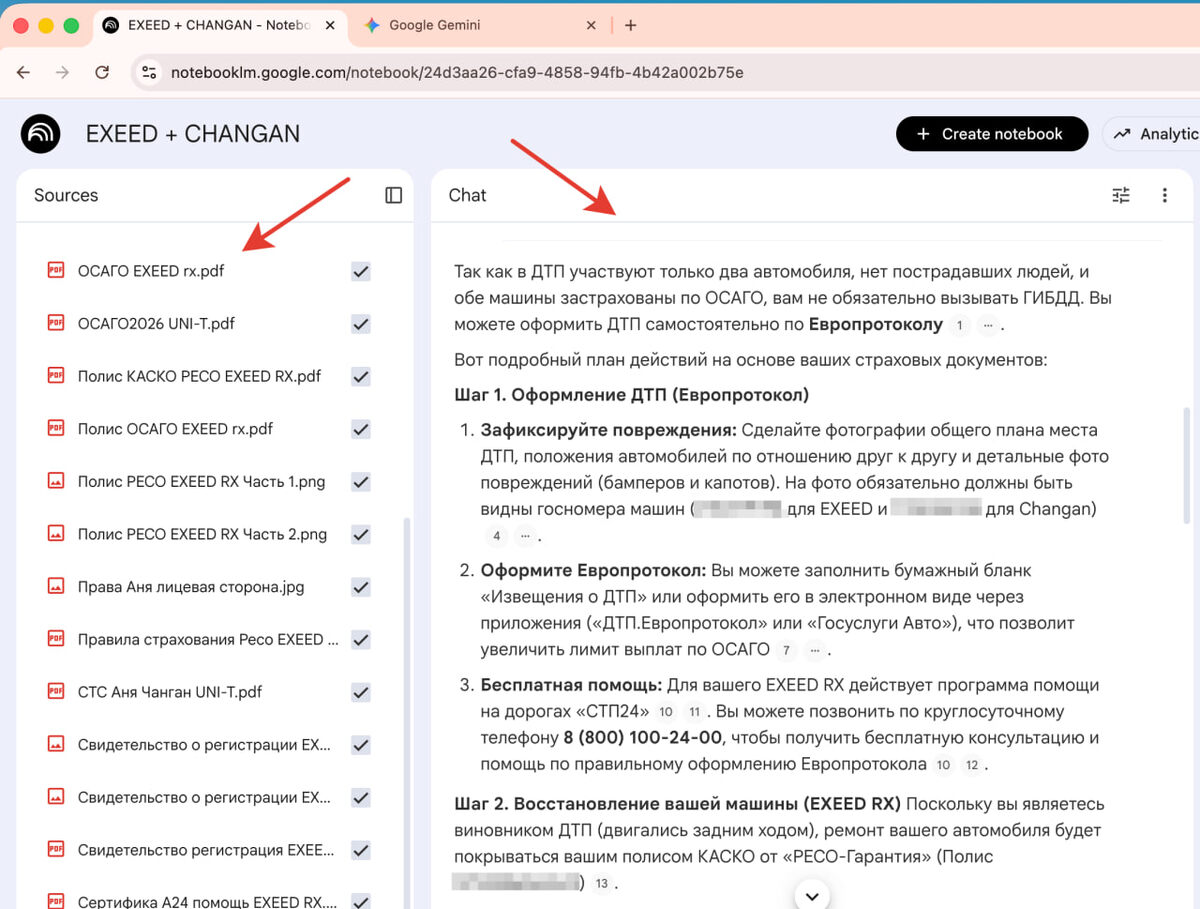Viewport: 1200px width, 909px height.
Task: Click the Sources panel scrollbar
Action: point(406,712)
